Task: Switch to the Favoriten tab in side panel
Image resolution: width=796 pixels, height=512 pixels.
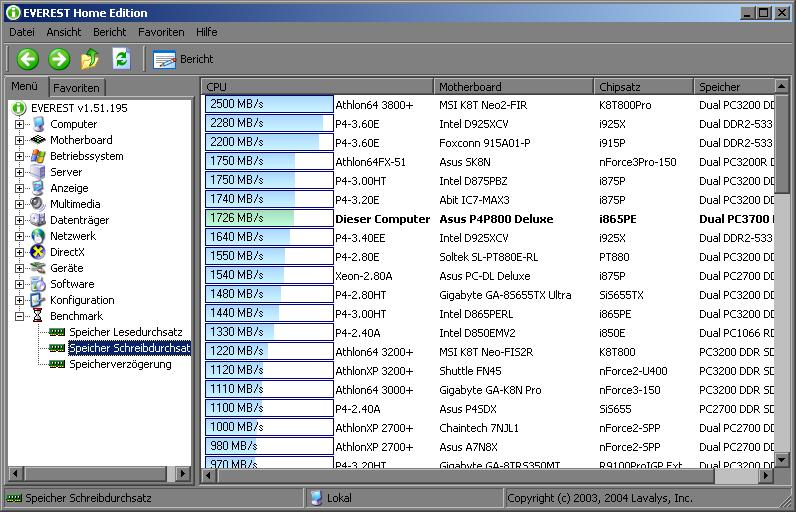Action: point(77,88)
